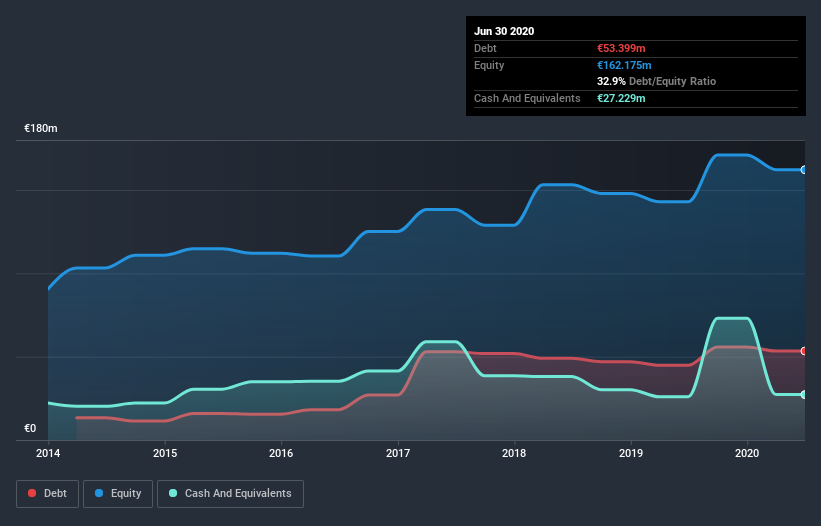
Task: Click the 2014 x-axis label
Action: [x=48, y=453]
